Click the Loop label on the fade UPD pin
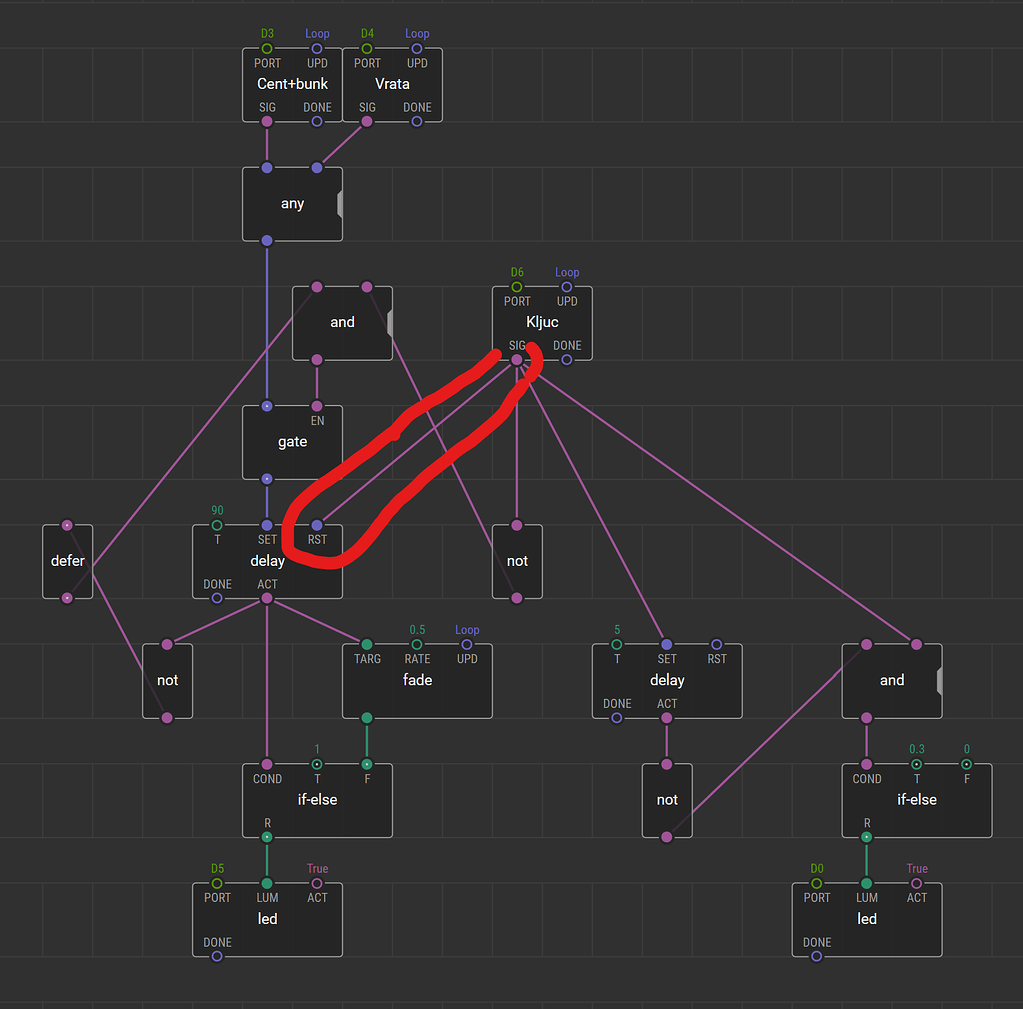Image resolution: width=1023 pixels, height=1009 pixels. click(x=467, y=630)
